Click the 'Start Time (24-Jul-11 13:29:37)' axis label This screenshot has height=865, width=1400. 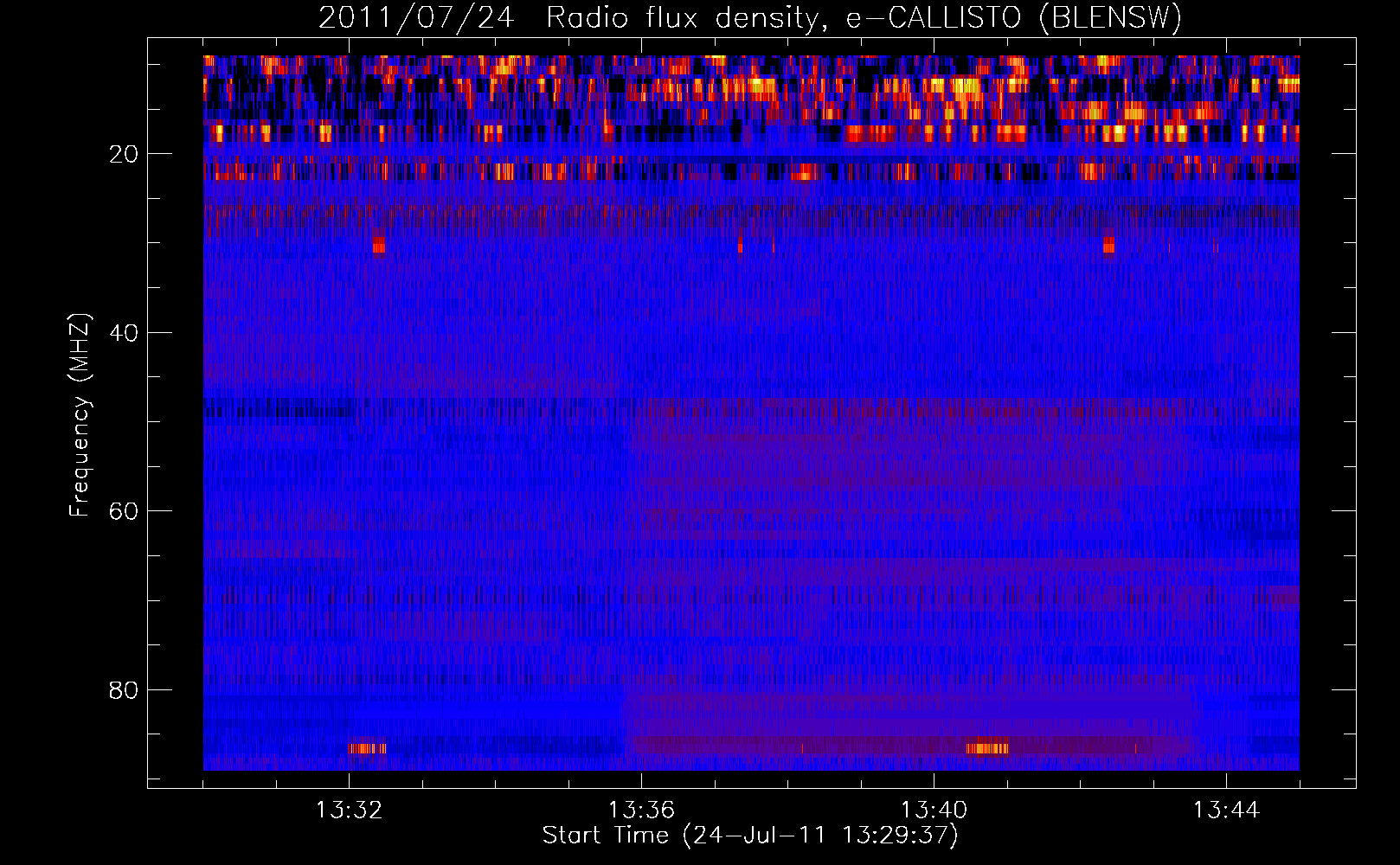pos(750,836)
